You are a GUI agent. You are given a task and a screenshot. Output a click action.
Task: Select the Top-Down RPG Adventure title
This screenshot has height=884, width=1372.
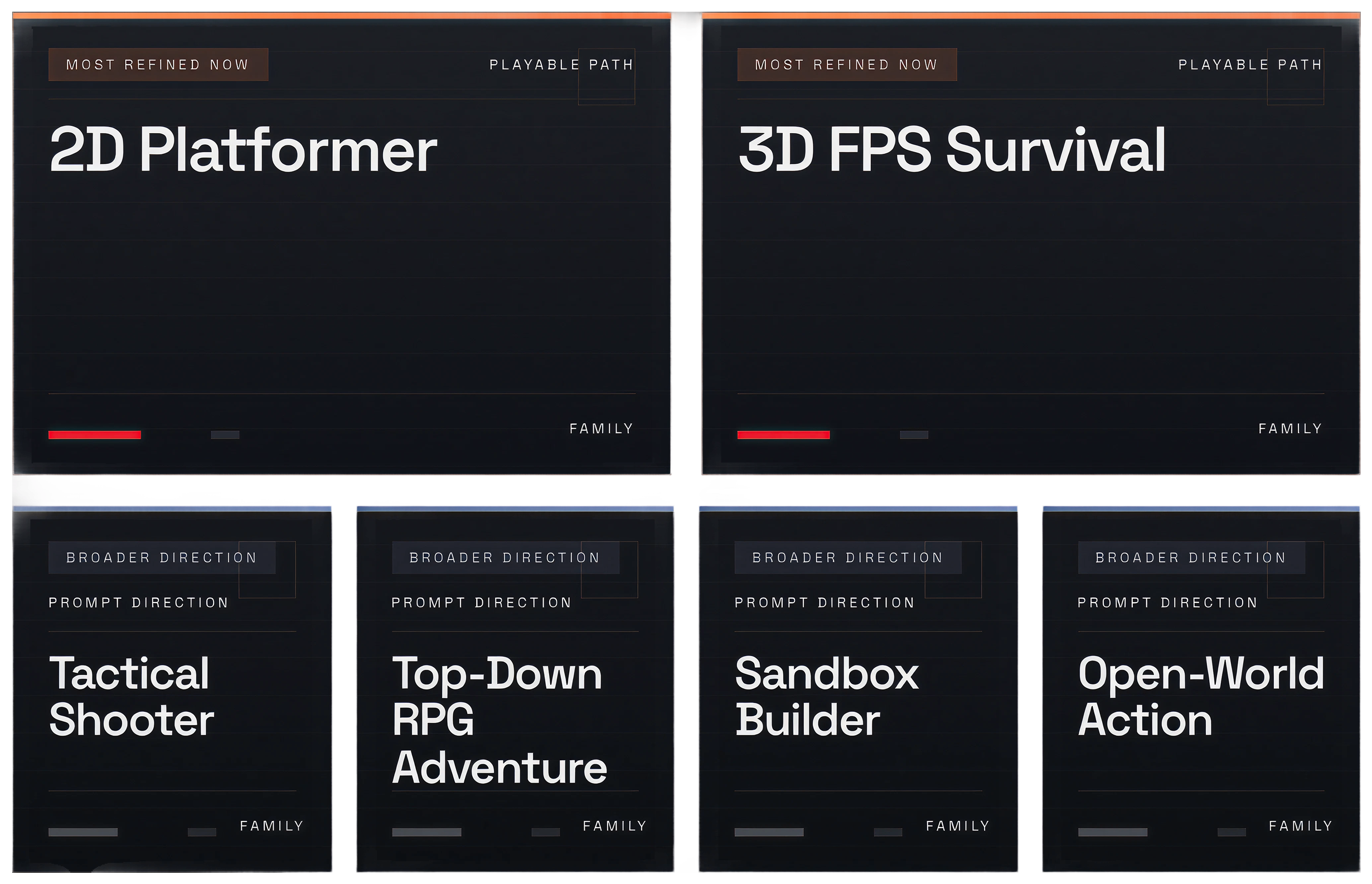[498, 720]
